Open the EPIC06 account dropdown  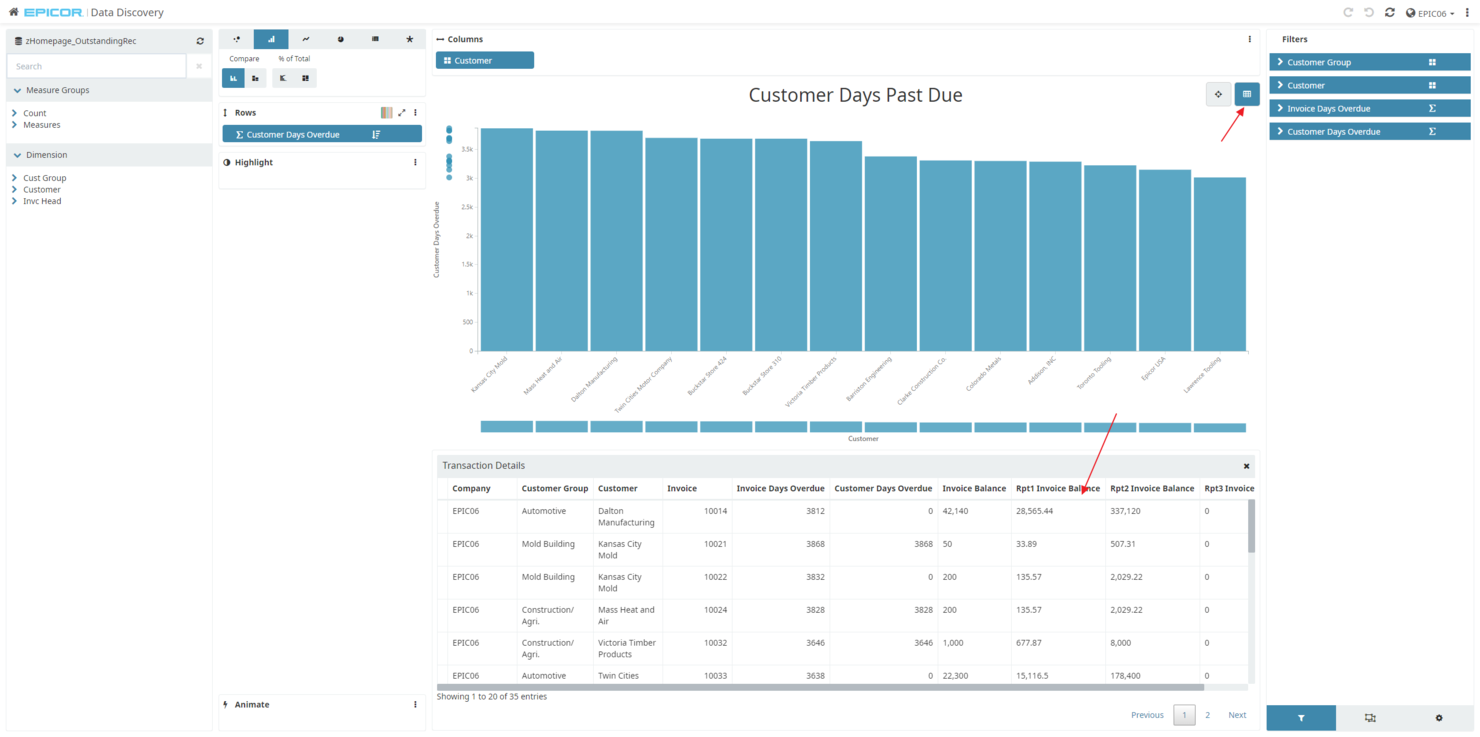[x=1431, y=13]
